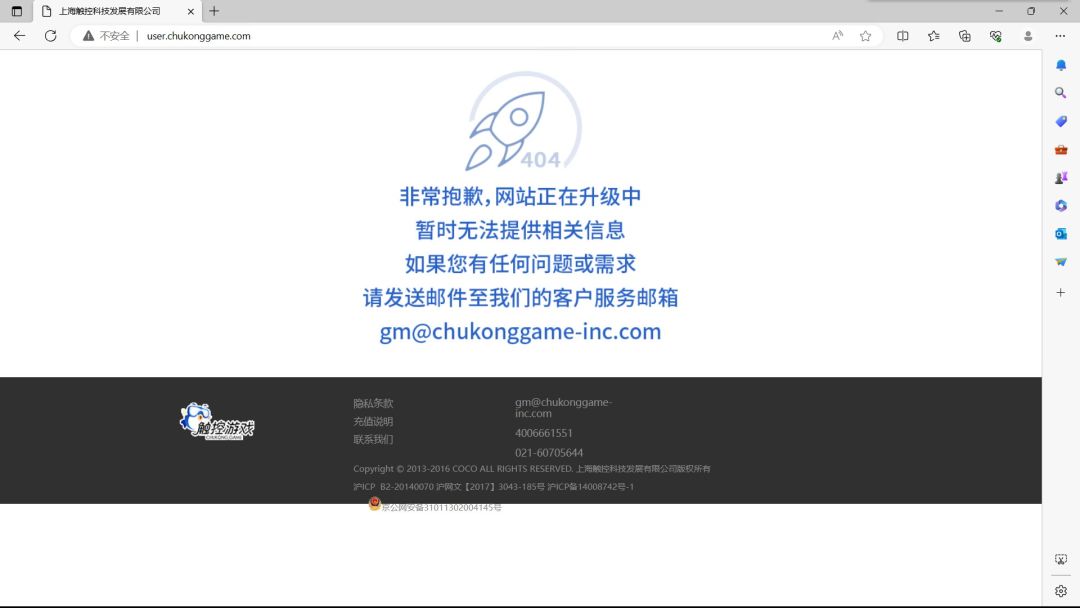Close the 上海触控科技发展有限公司 tab
This screenshot has height=608, width=1080.
[x=191, y=11]
